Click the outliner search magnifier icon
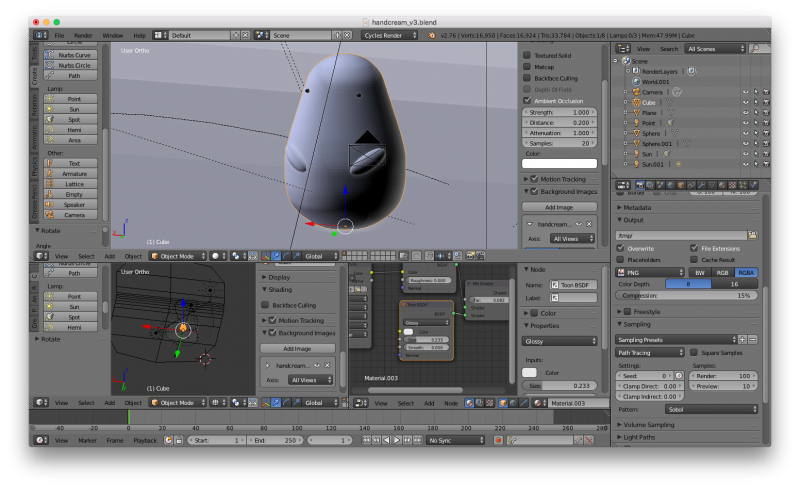The width and height of the screenshot is (800, 488). point(755,48)
